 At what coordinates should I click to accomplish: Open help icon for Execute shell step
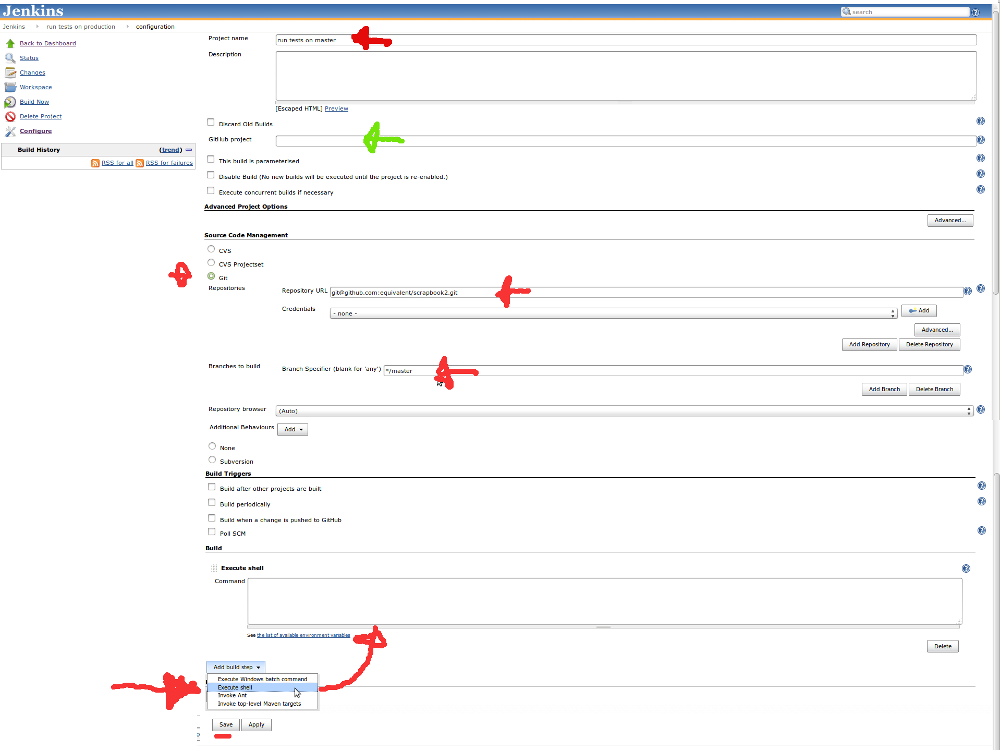click(x=966, y=568)
